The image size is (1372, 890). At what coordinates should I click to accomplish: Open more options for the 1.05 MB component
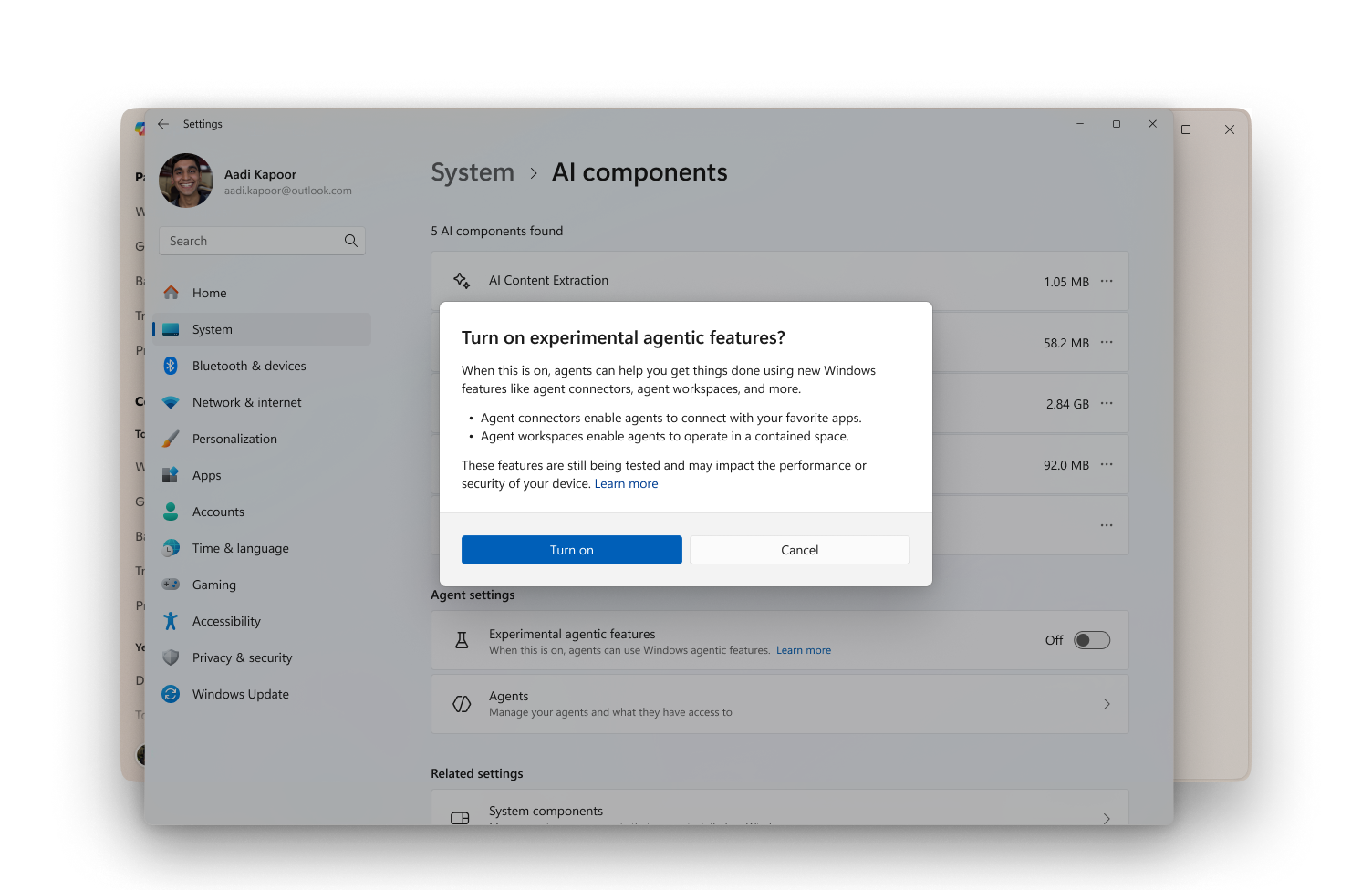pos(1107,281)
